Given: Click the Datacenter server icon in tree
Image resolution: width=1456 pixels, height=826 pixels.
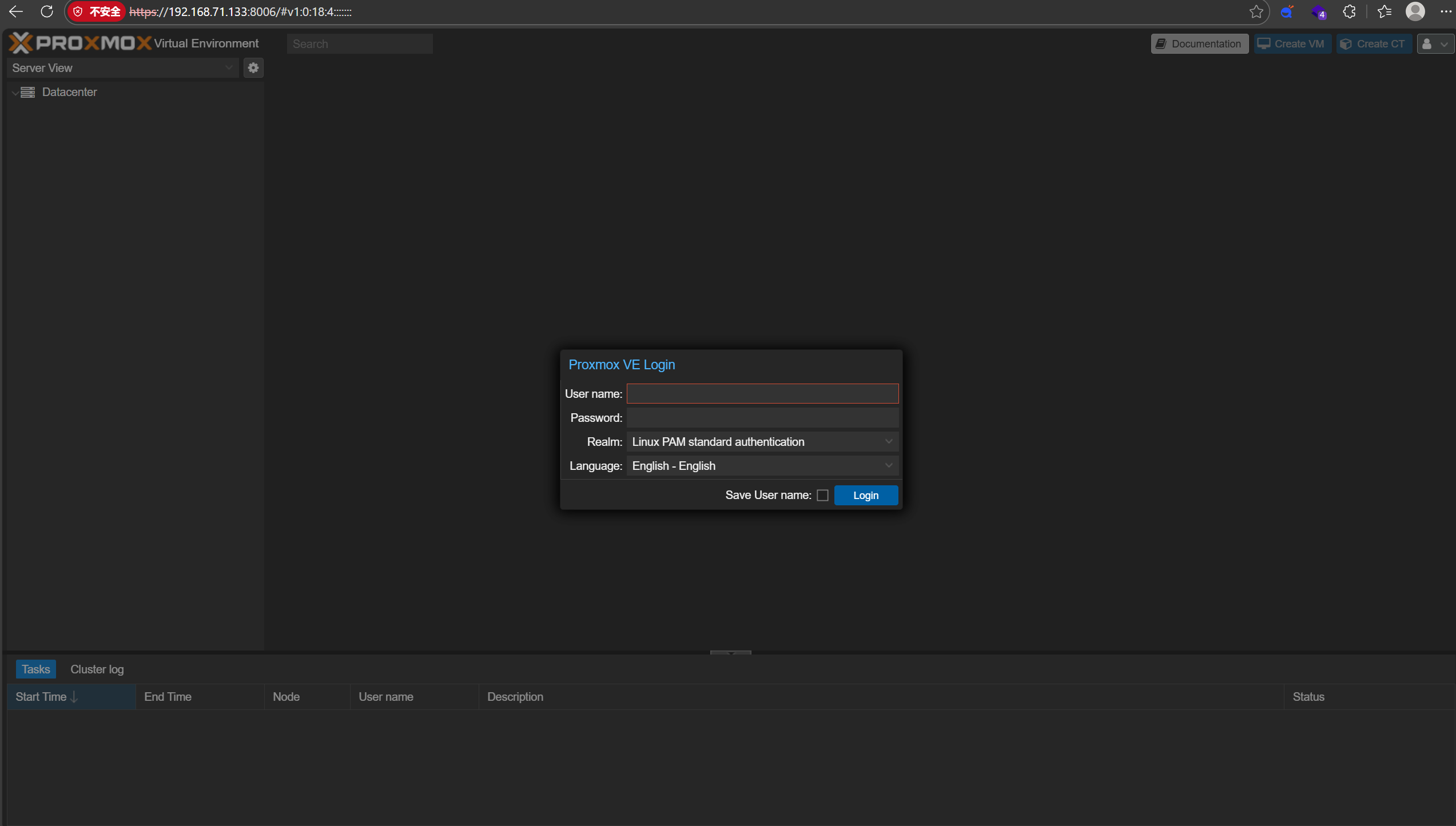Looking at the screenshot, I should [28, 92].
